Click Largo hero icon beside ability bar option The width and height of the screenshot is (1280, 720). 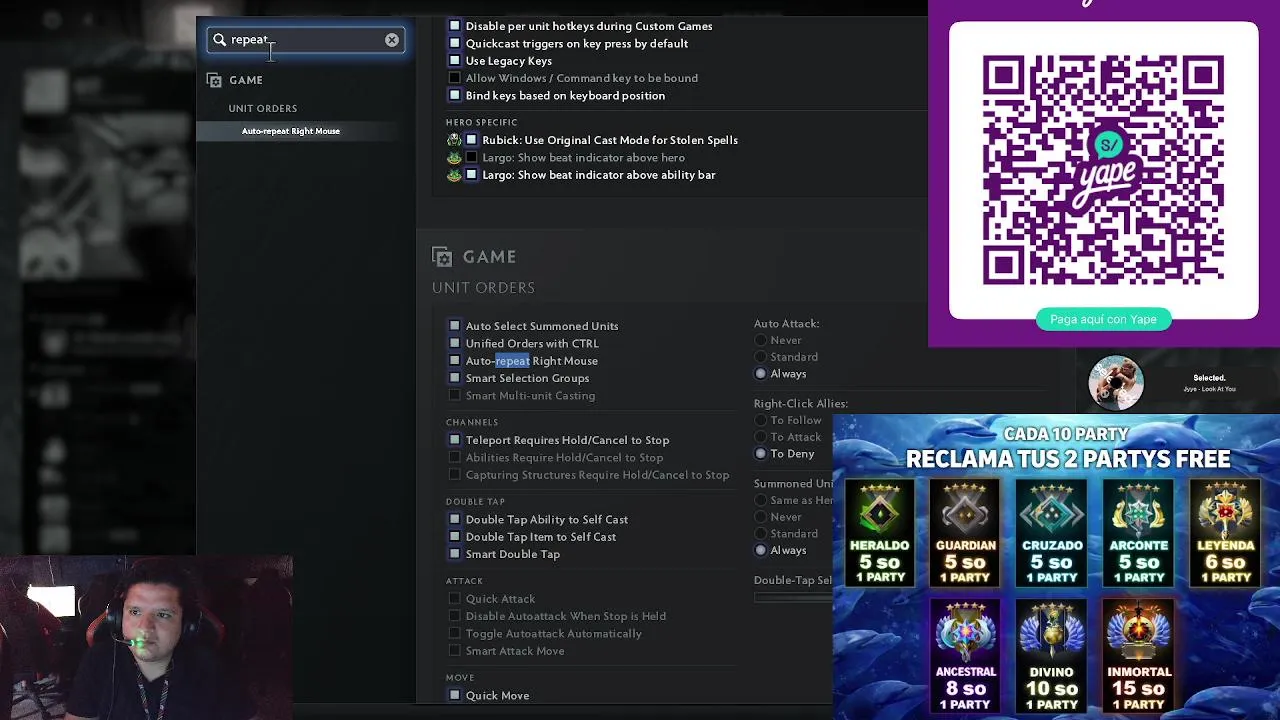[x=454, y=175]
